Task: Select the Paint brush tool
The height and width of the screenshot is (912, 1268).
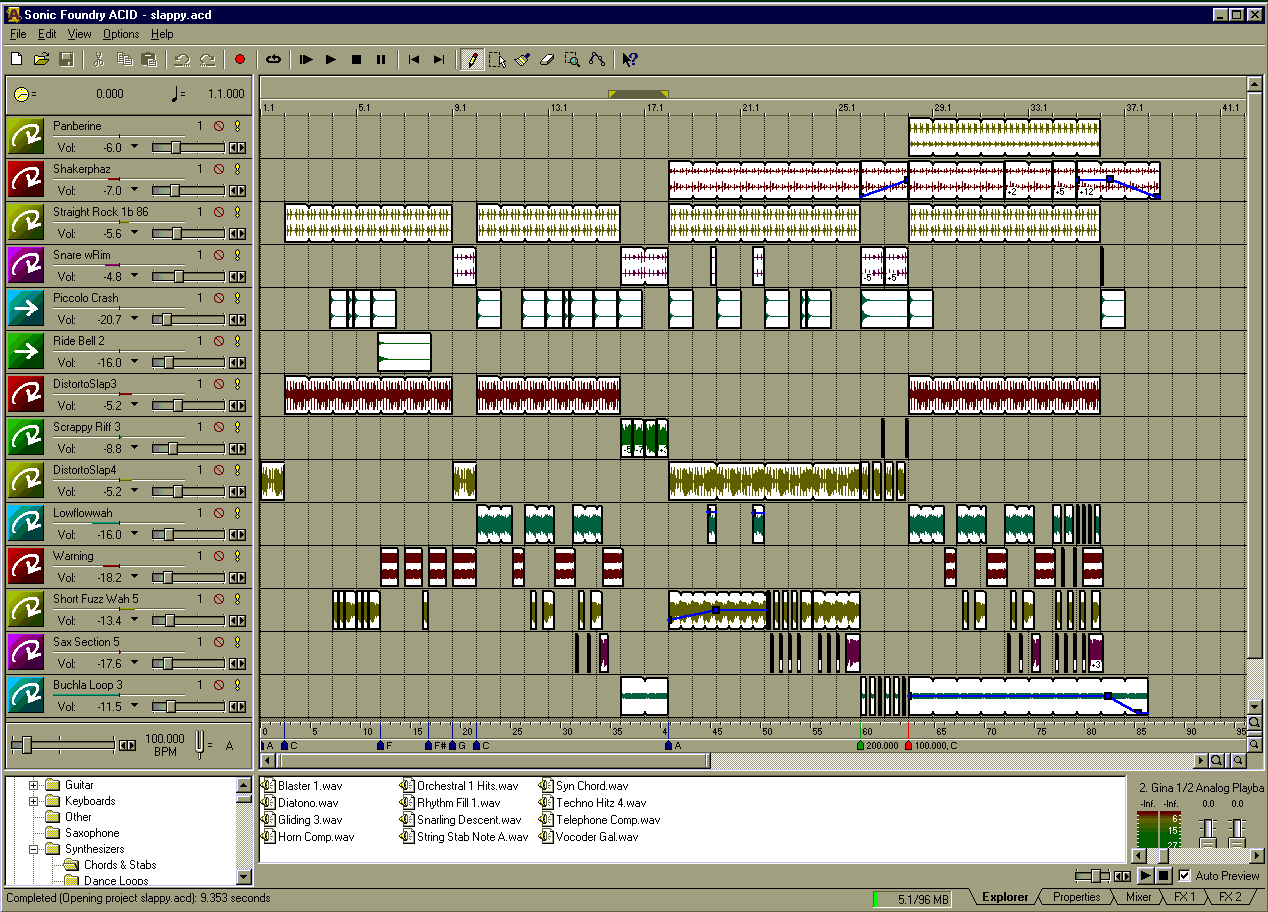Action: point(522,60)
